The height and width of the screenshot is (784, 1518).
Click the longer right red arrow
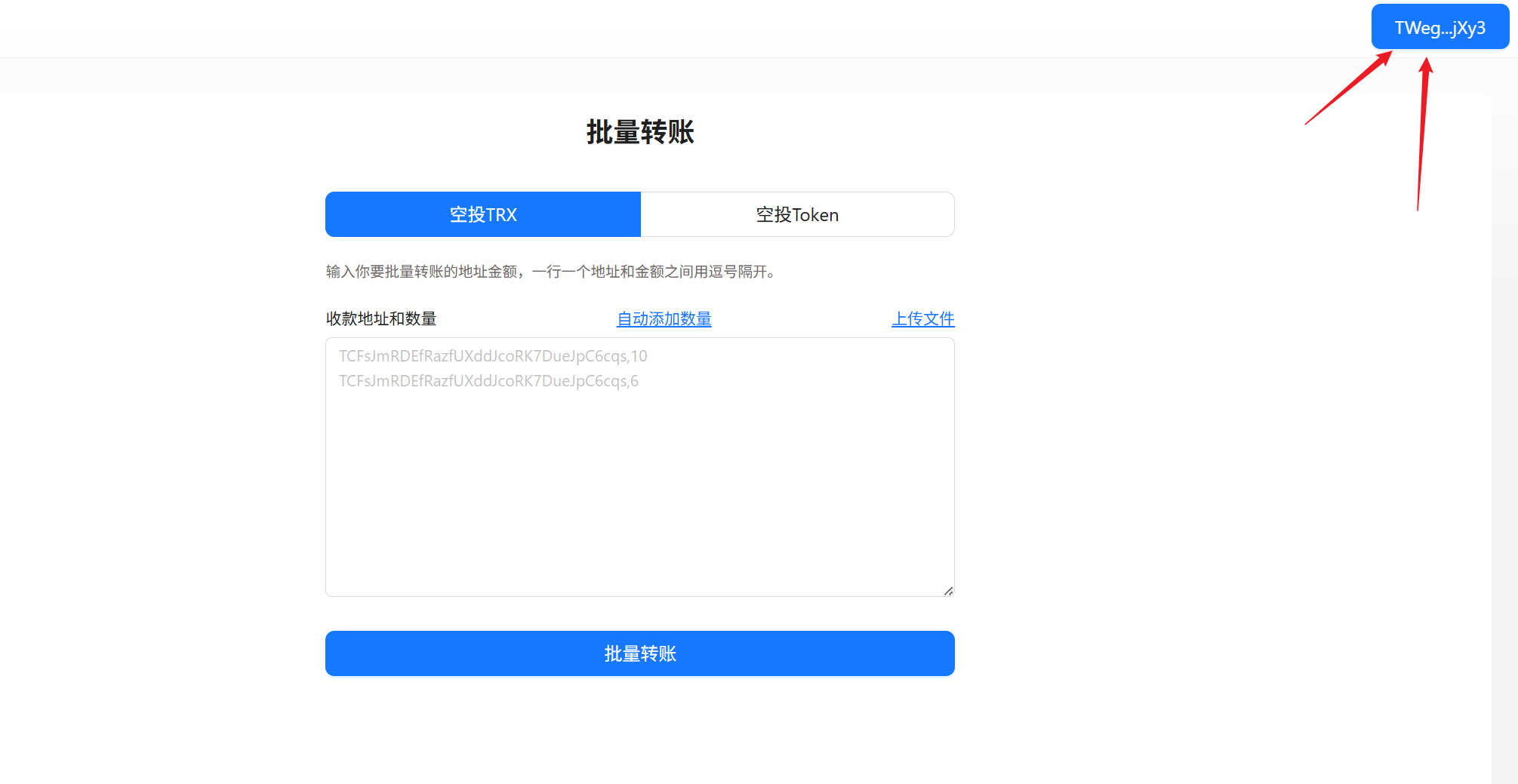pos(1422,136)
